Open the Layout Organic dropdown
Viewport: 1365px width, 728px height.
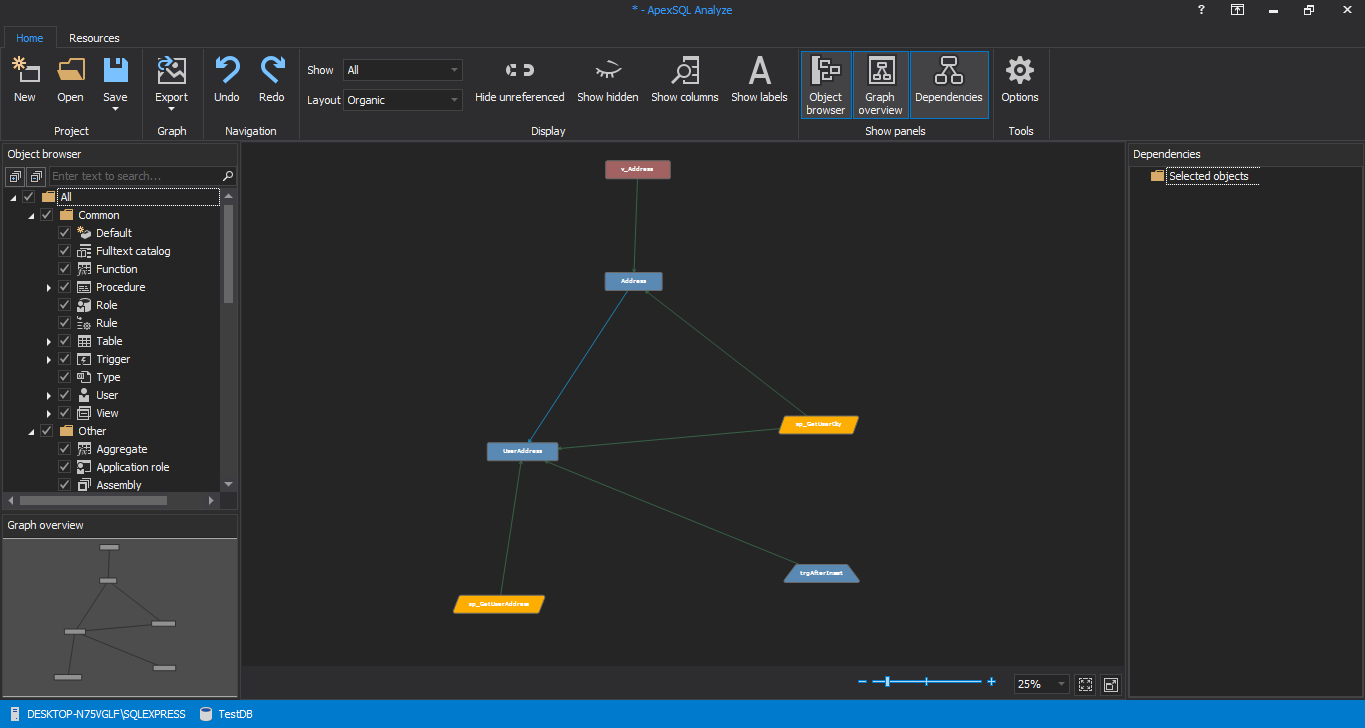click(403, 100)
